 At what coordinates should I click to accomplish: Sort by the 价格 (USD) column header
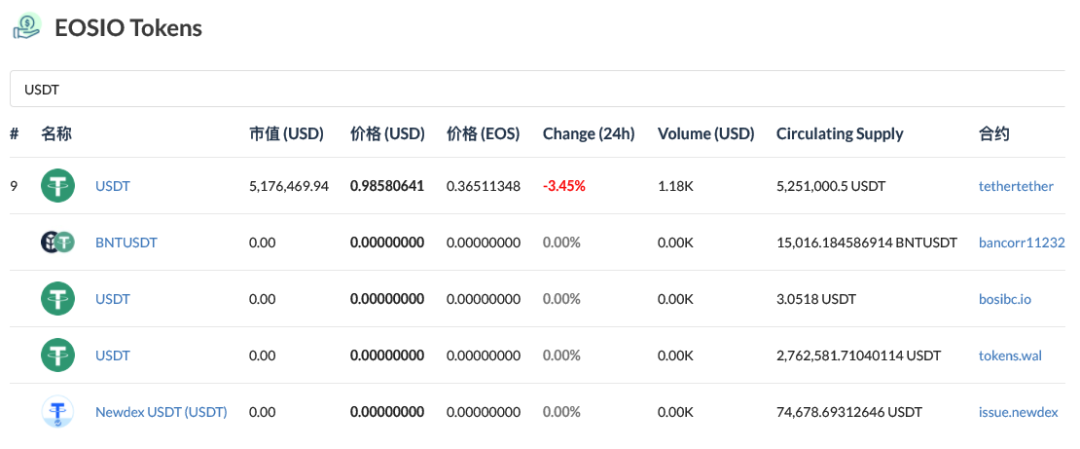tap(387, 134)
